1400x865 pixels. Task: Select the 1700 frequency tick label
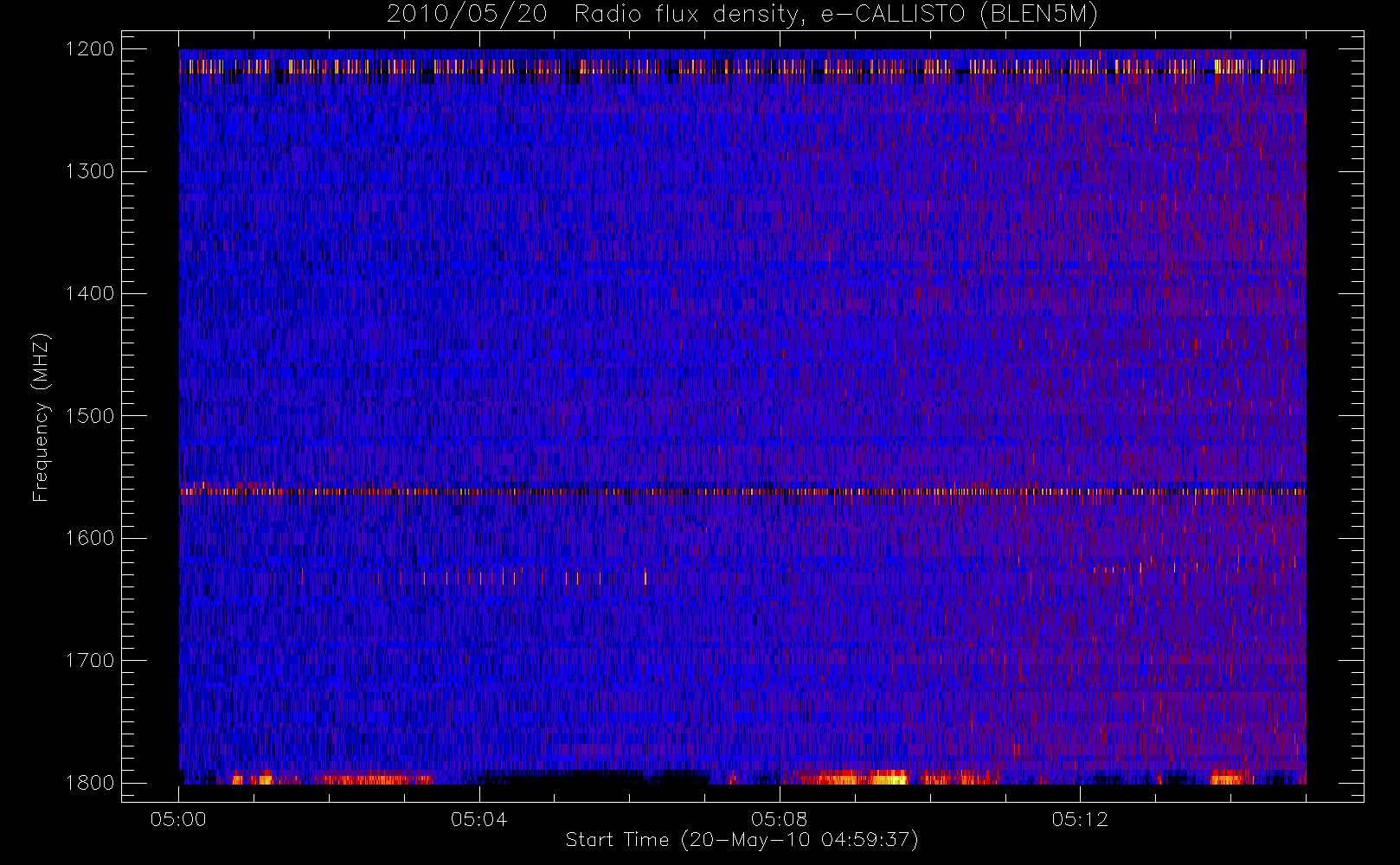click(90, 660)
